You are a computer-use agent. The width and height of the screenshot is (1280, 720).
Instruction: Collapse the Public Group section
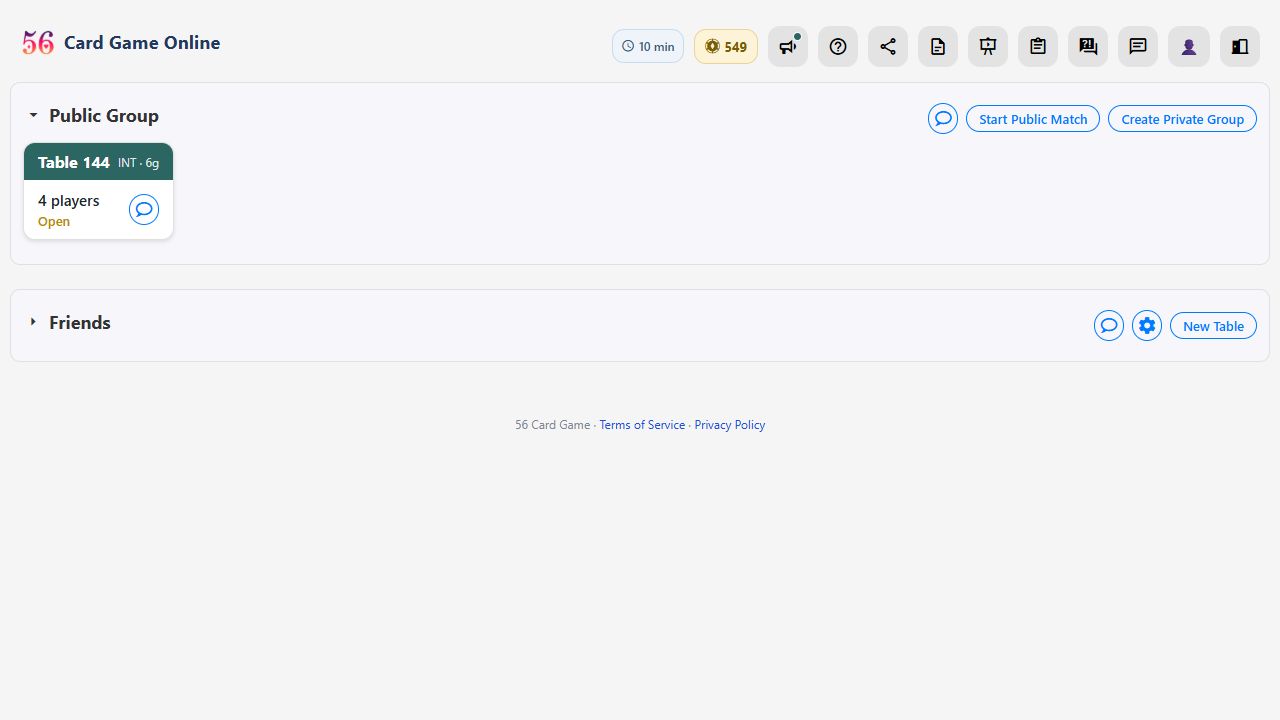pyautogui.click(x=33, y=116)
